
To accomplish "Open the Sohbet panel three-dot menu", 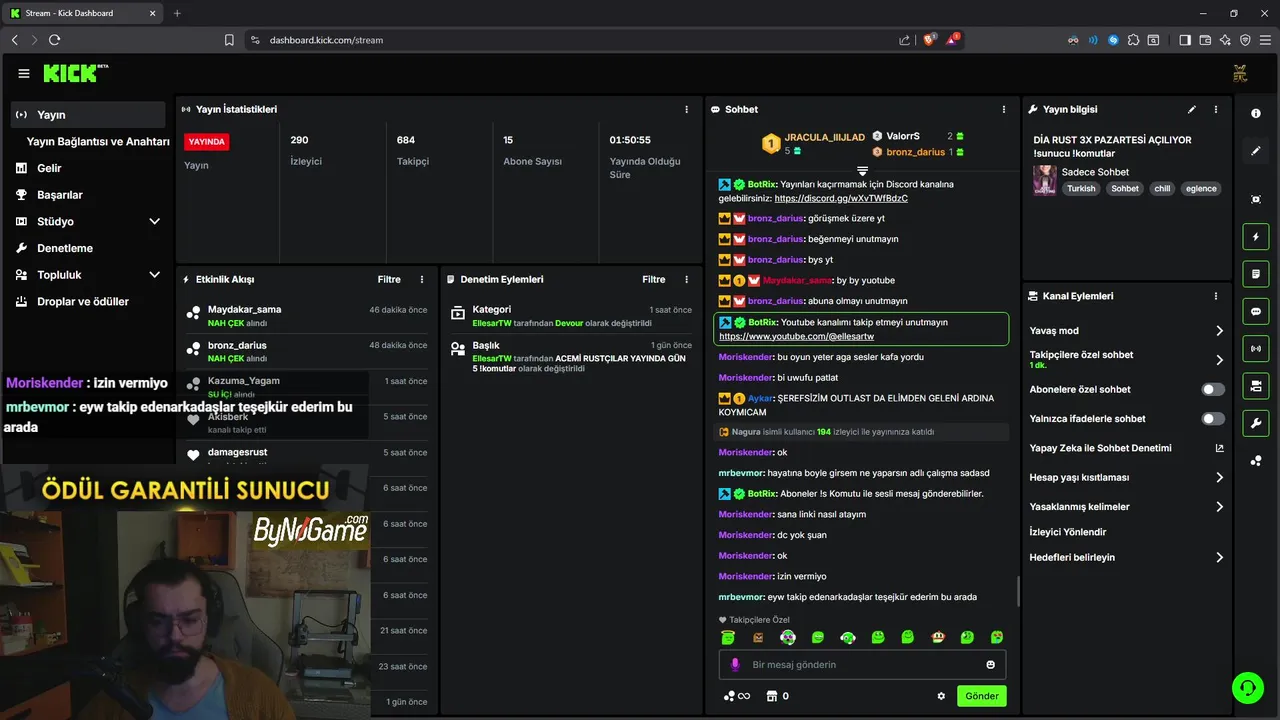I will point(1004,109).
